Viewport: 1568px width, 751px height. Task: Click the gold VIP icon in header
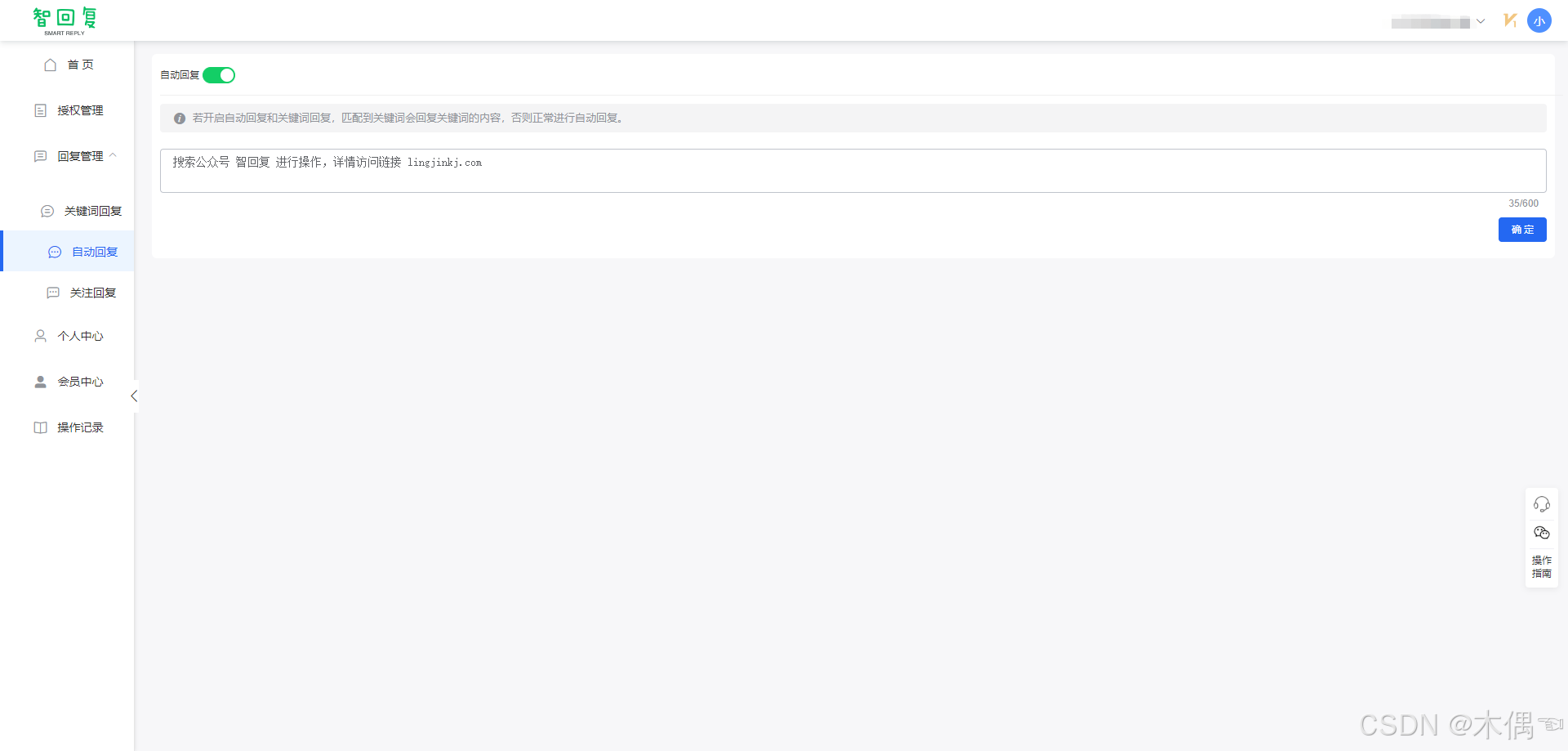tap(1510, 20)
